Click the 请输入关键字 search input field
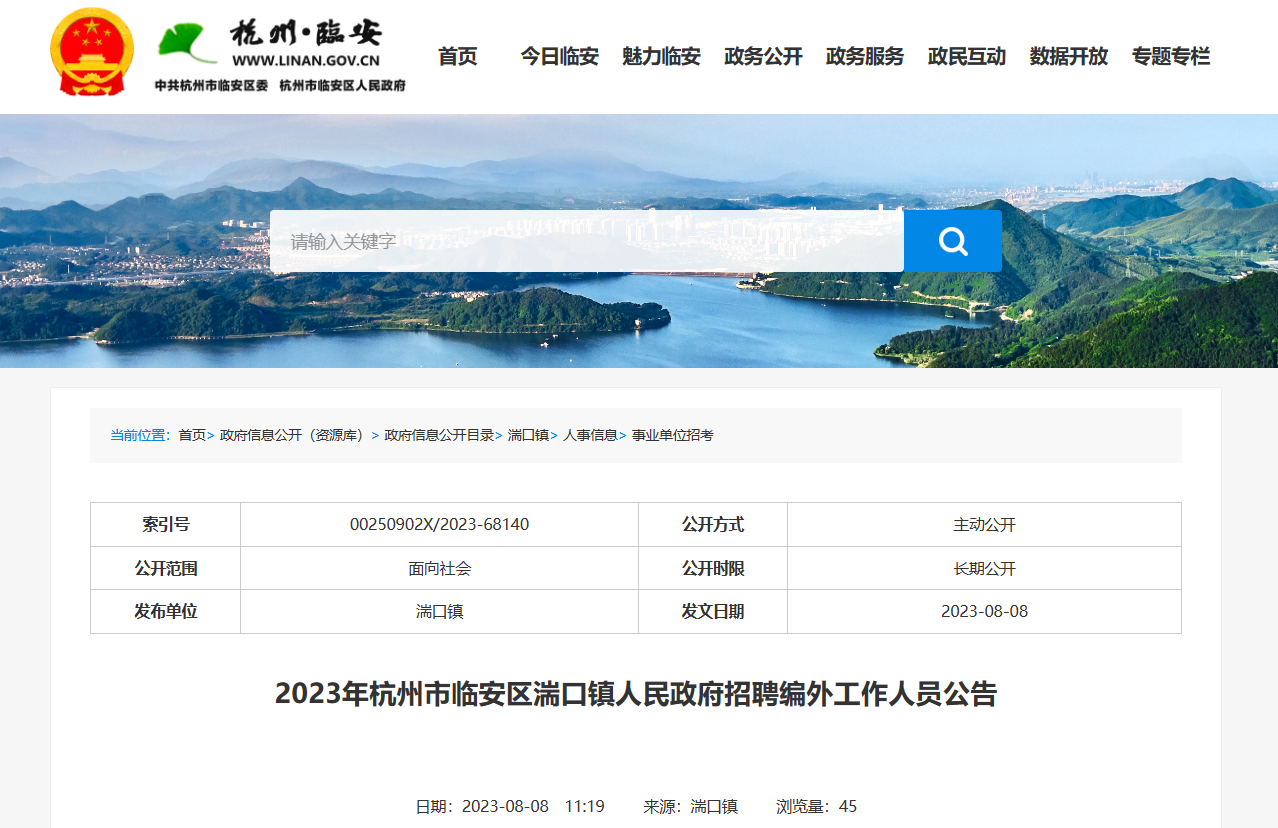The image size is (1278, 828). 586,241
